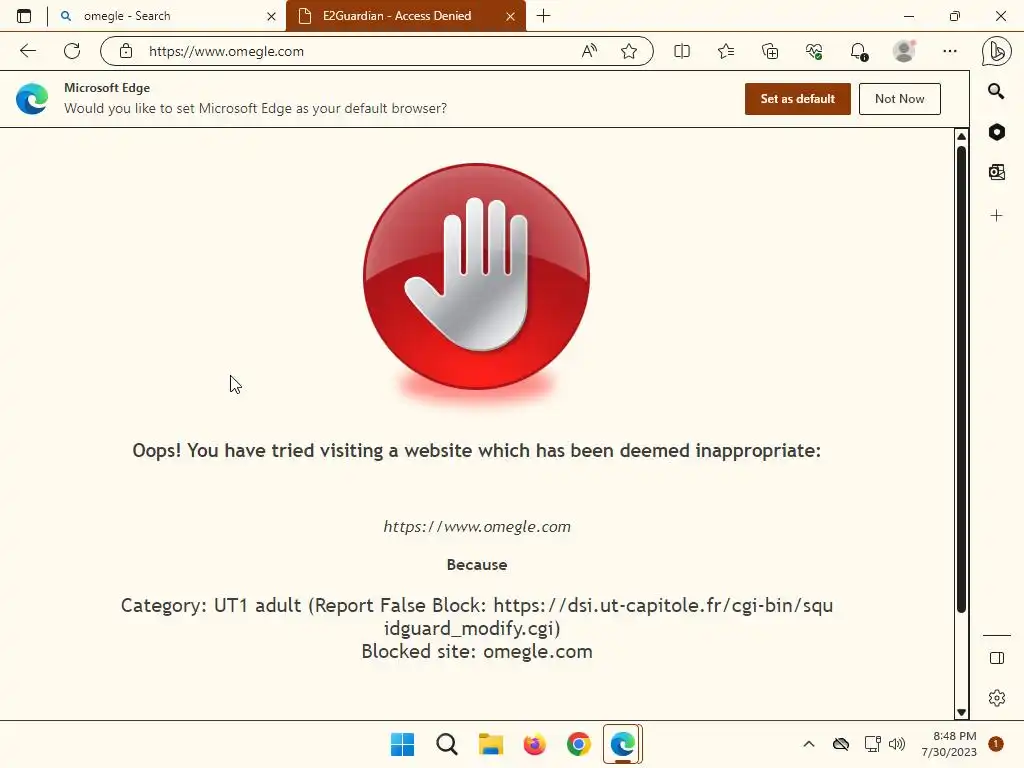The height and width of the screenshot is (768, 1024).
Task: Open the Favorites list
Action: [726, 51]
